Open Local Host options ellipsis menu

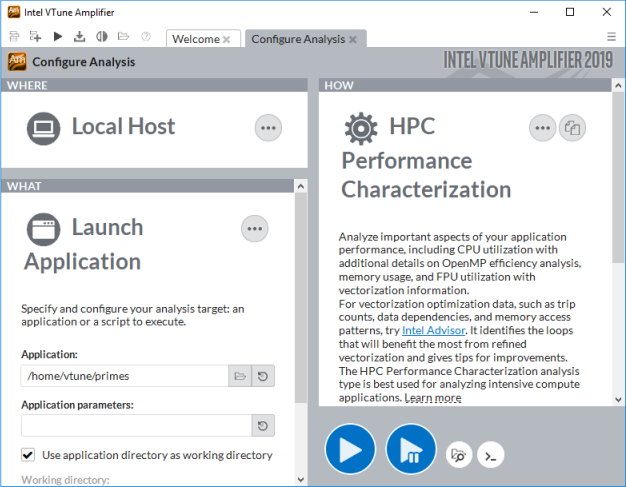point(268,127)
